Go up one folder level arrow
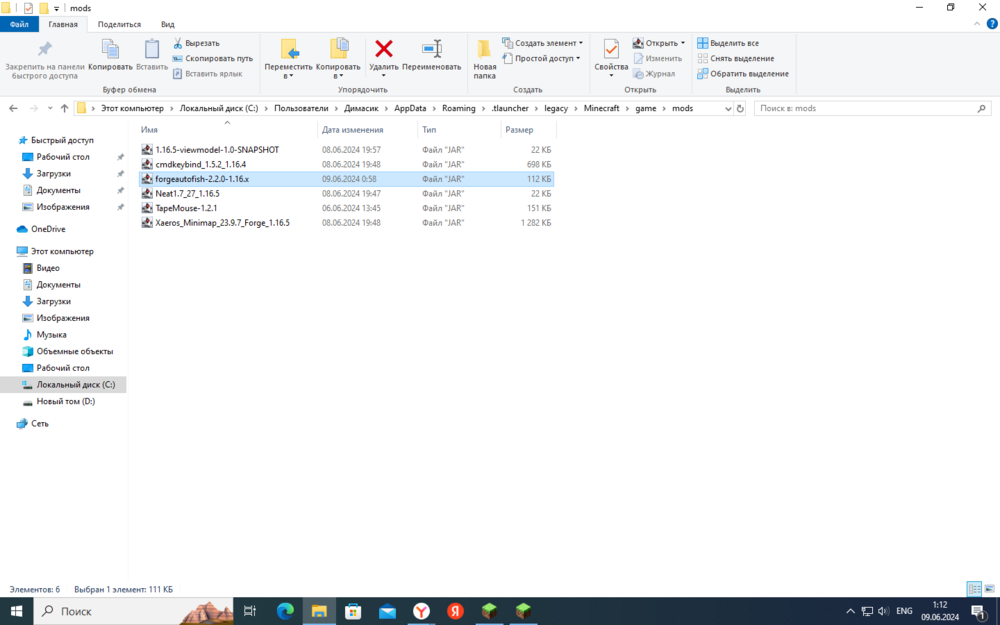Viewport: 1000px width, 625px height. (x=64, y=108)
